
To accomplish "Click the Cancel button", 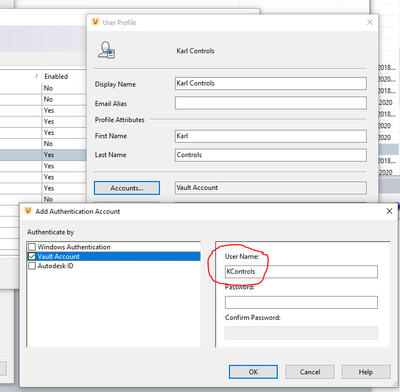I will pyautogui.click(x=310, y=372).
